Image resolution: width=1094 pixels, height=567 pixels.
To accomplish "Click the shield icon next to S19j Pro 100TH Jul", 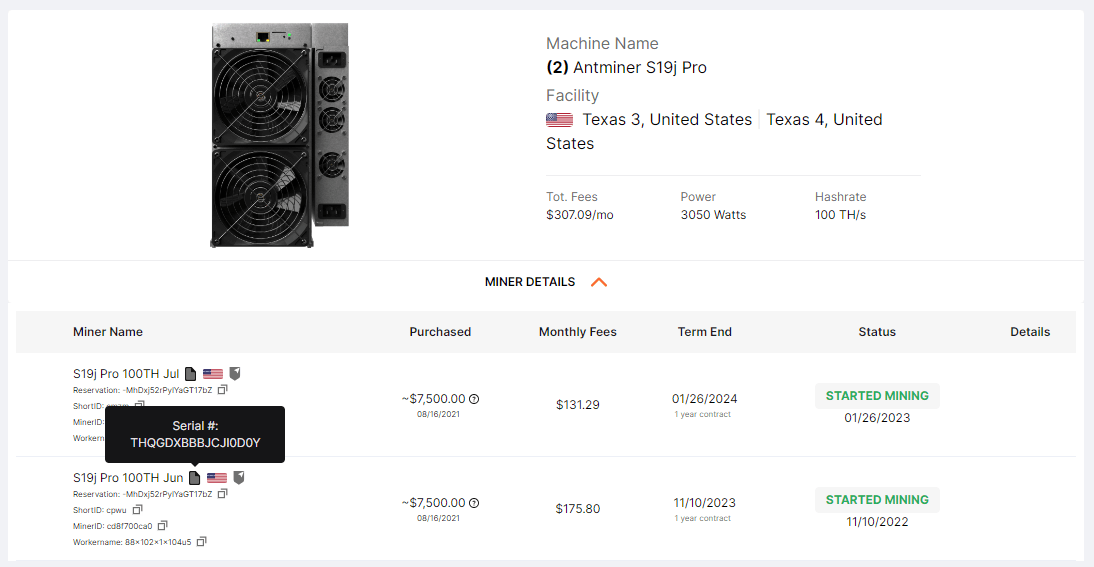I will (235, 374).
